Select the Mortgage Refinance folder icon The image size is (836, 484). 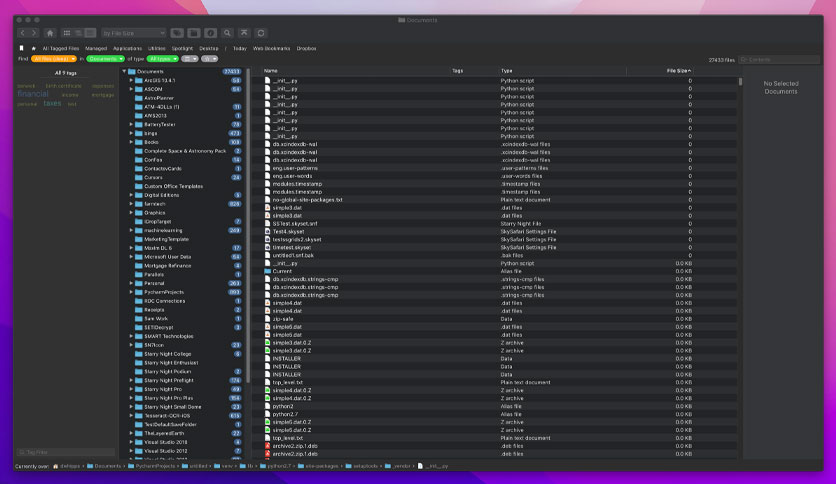(139, 265)
